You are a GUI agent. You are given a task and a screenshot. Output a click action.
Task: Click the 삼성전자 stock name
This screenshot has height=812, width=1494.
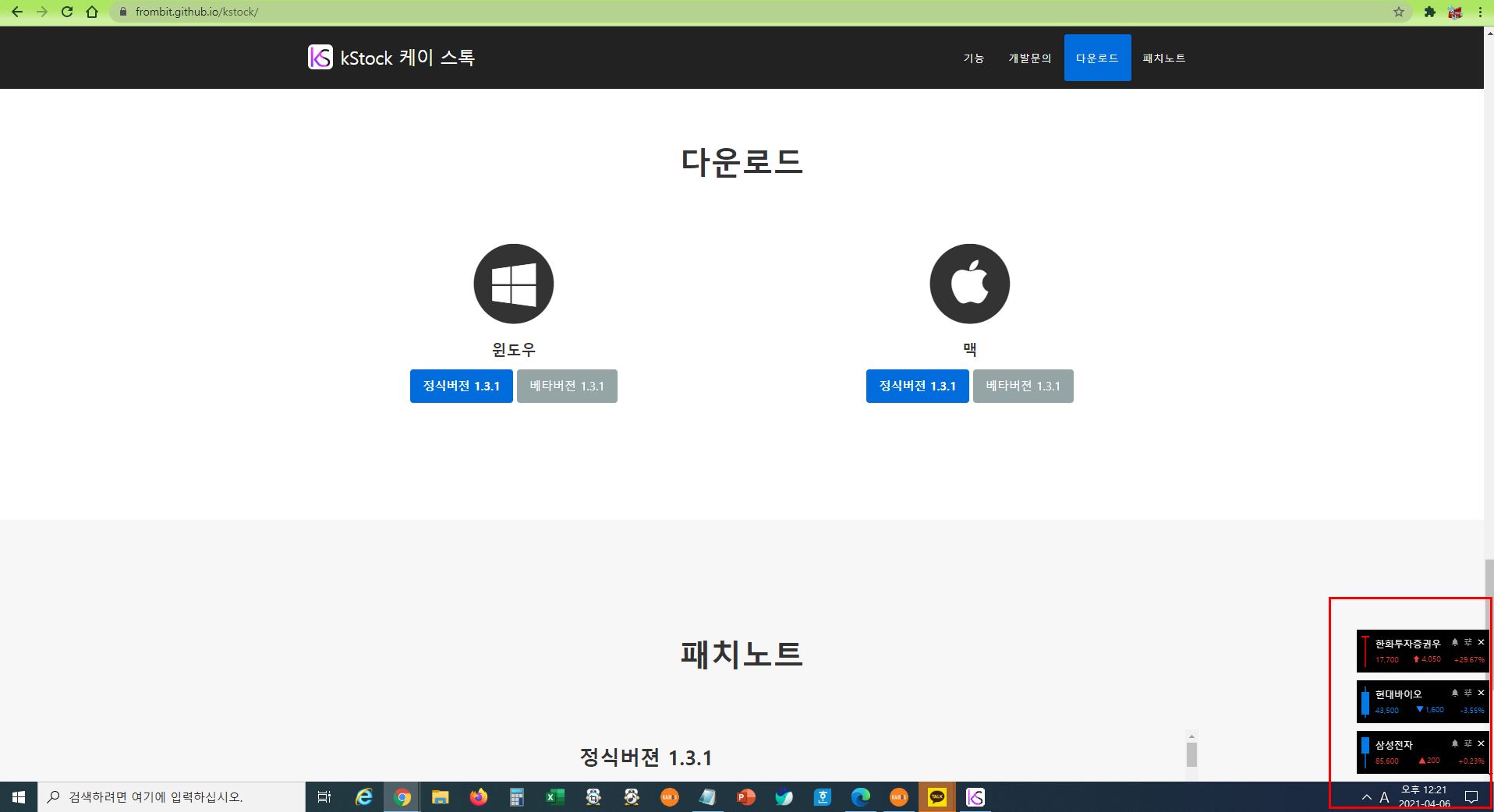tap(1393, 745)
